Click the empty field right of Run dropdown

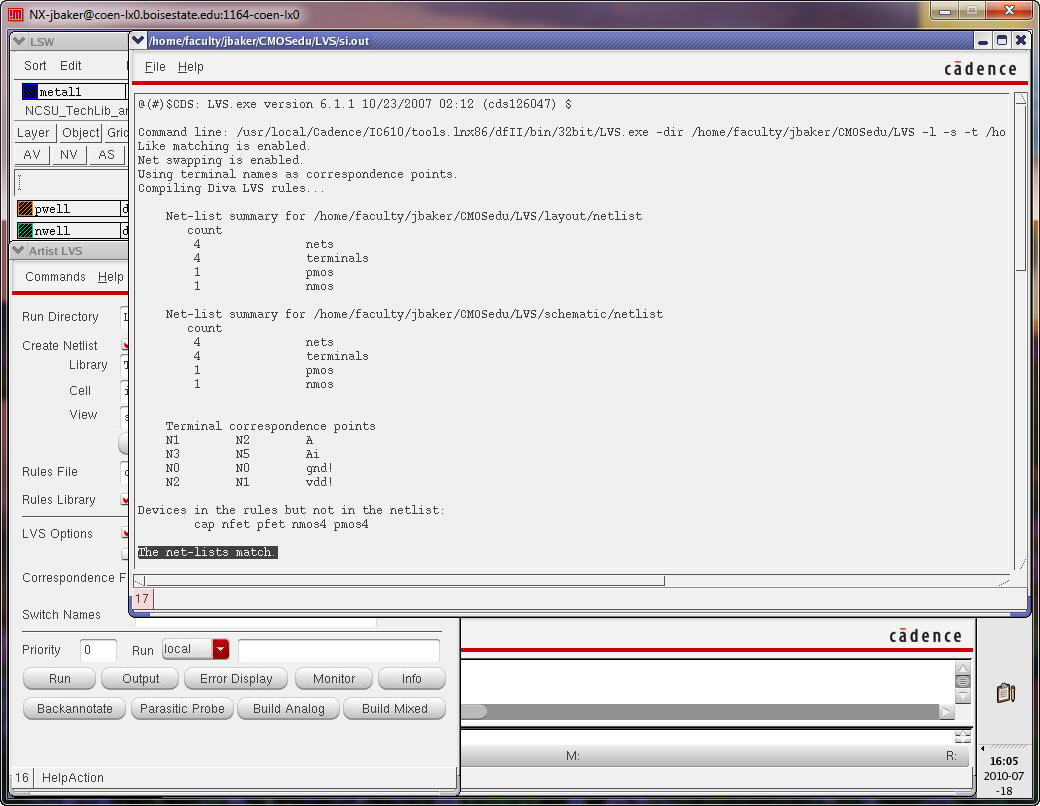click(338, 651)
